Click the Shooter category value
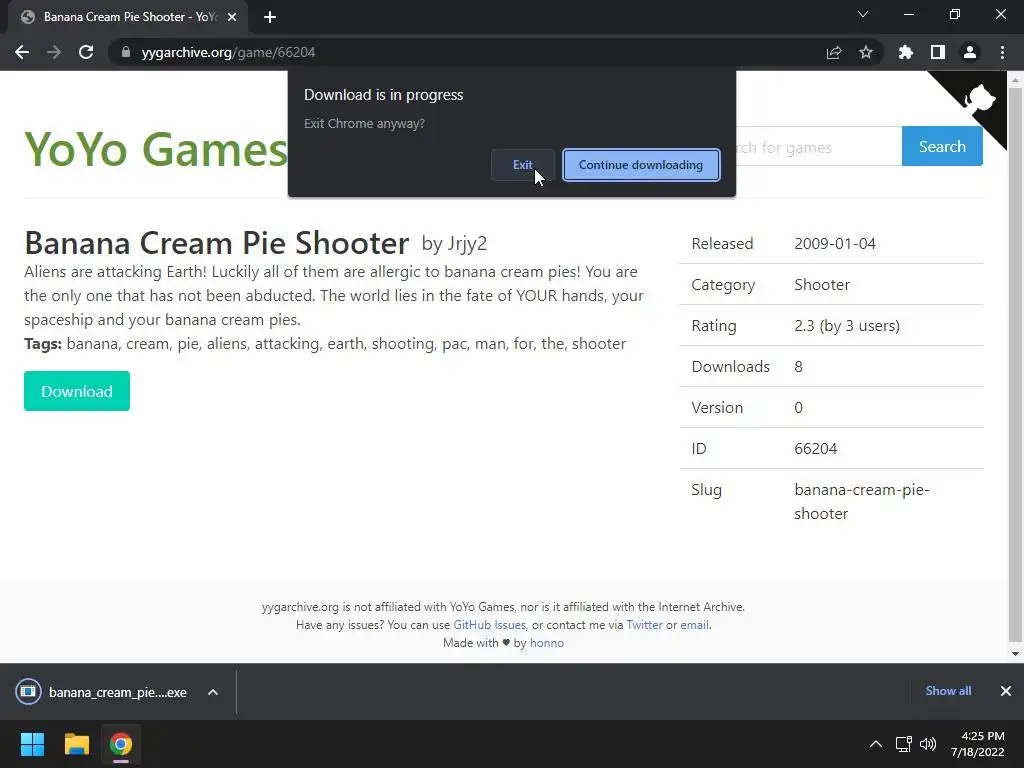Viewport: 1024px width, 768px height. coord(822,285)
